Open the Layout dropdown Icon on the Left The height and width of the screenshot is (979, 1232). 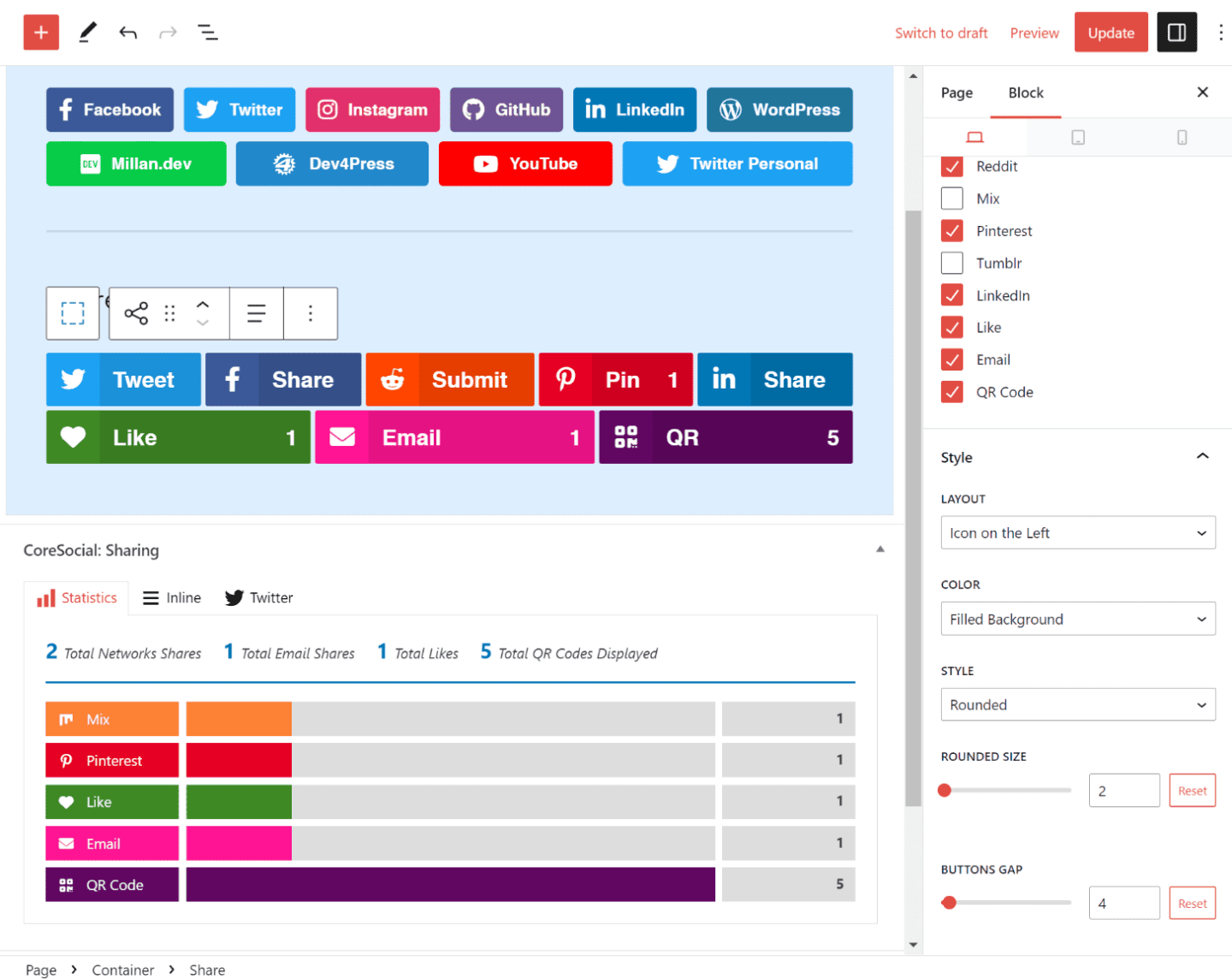pyautogui.click(x=1078, y=532)
